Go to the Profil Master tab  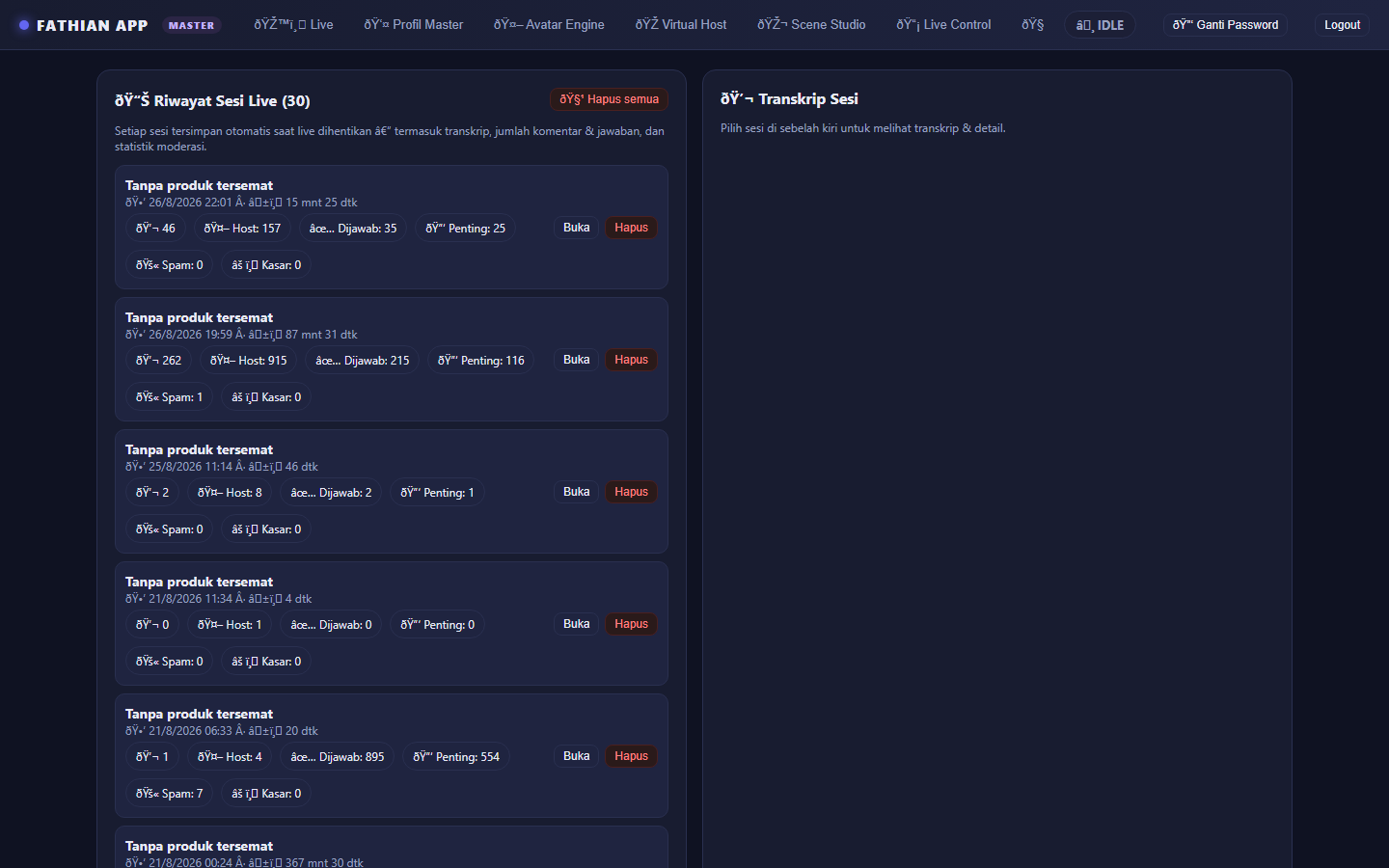pos(413,25)
